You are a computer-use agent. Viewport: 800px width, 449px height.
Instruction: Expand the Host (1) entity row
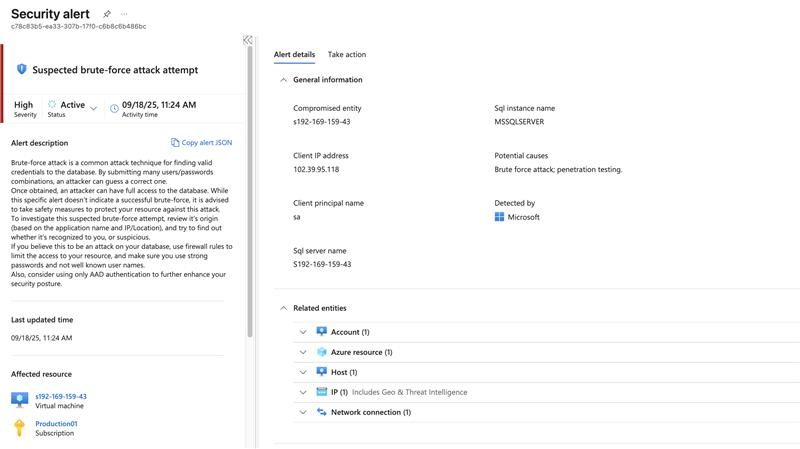click(x=303, y=372)
